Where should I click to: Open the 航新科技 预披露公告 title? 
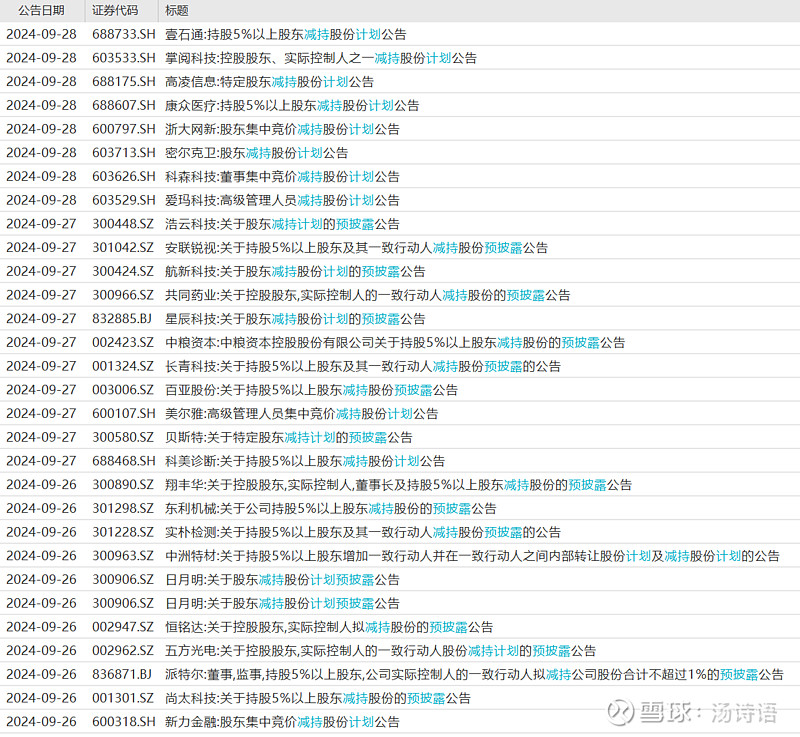pyautogui.click(x=295, y=271)
